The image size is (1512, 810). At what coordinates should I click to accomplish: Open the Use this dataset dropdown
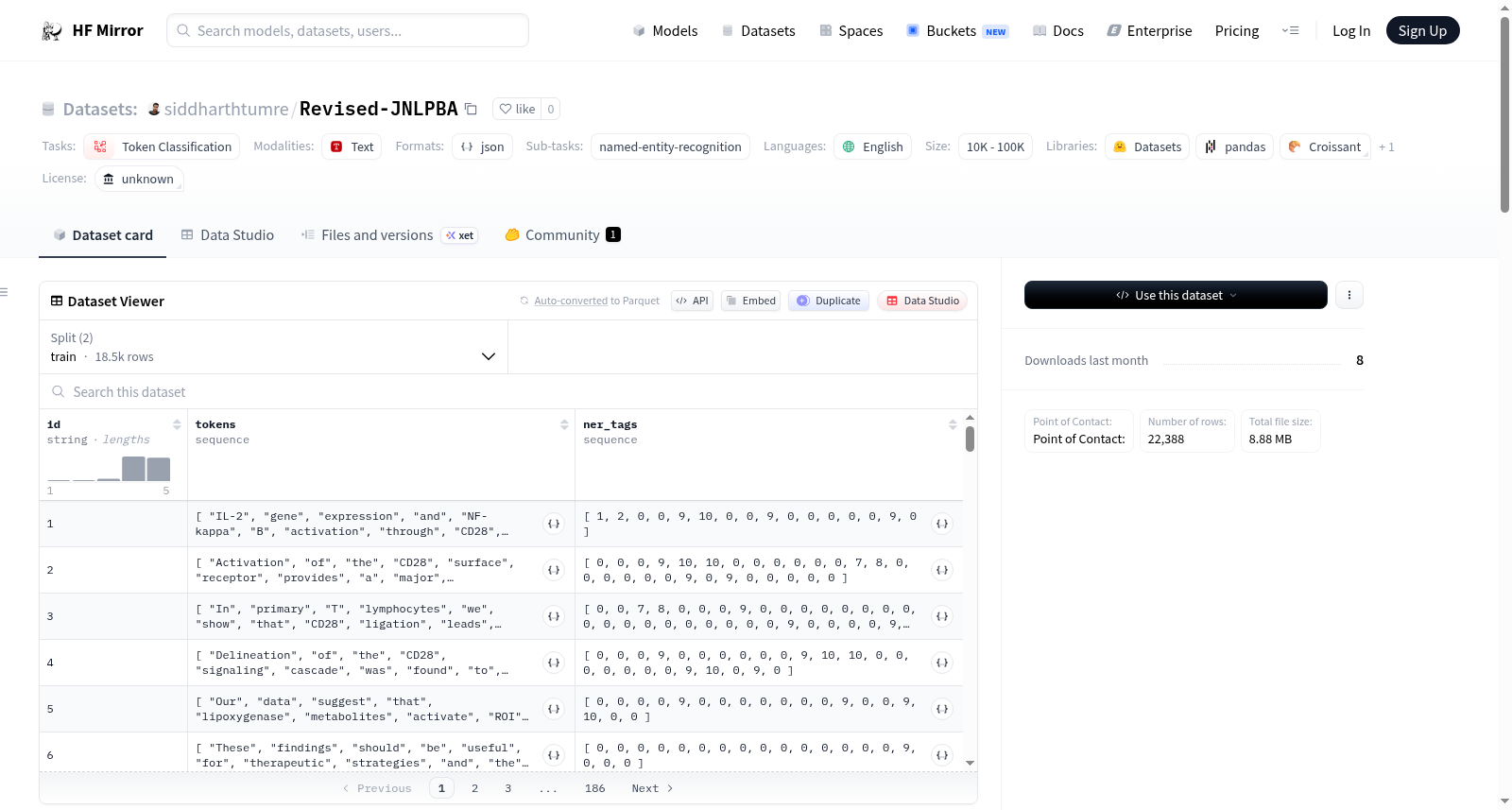coord(1176,295)
